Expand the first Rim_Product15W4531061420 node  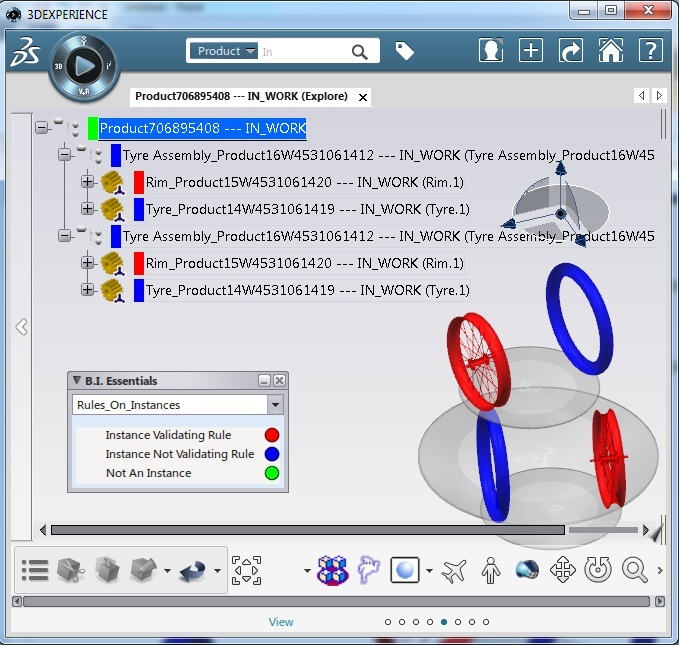point(88,182)
